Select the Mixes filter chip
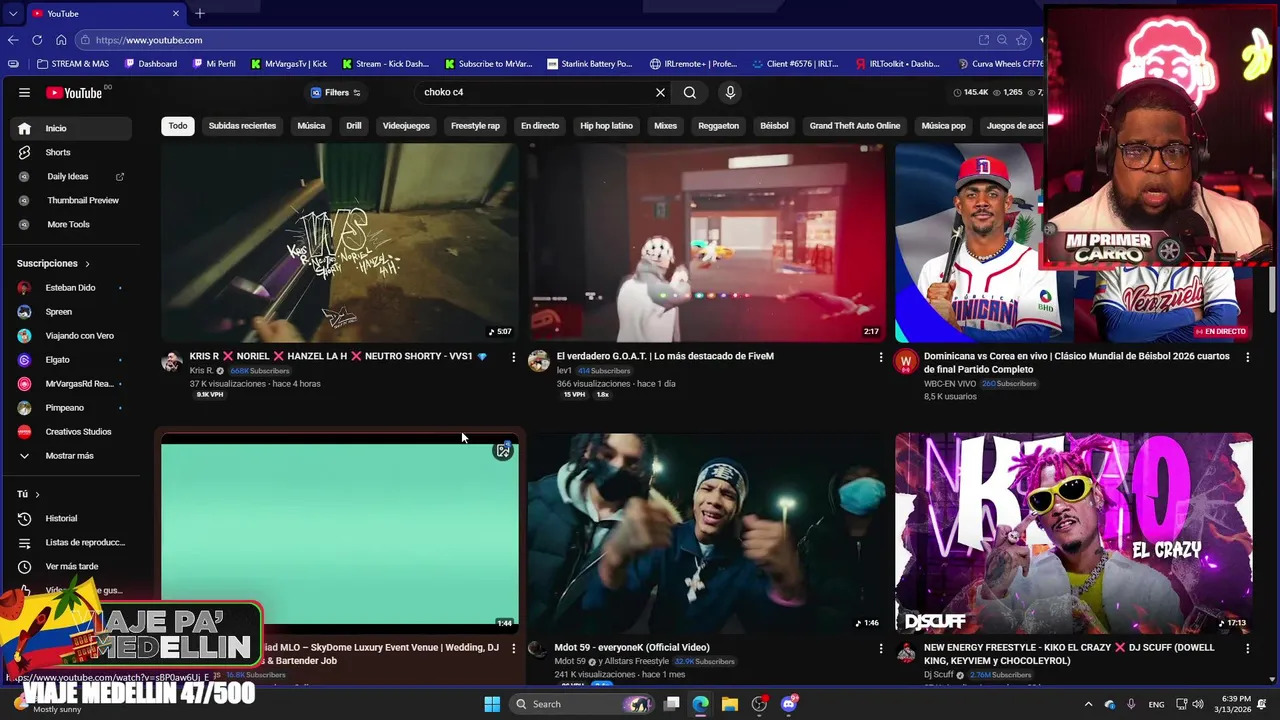This screenshot has height=720, width=1280. (x=665, y=126)
